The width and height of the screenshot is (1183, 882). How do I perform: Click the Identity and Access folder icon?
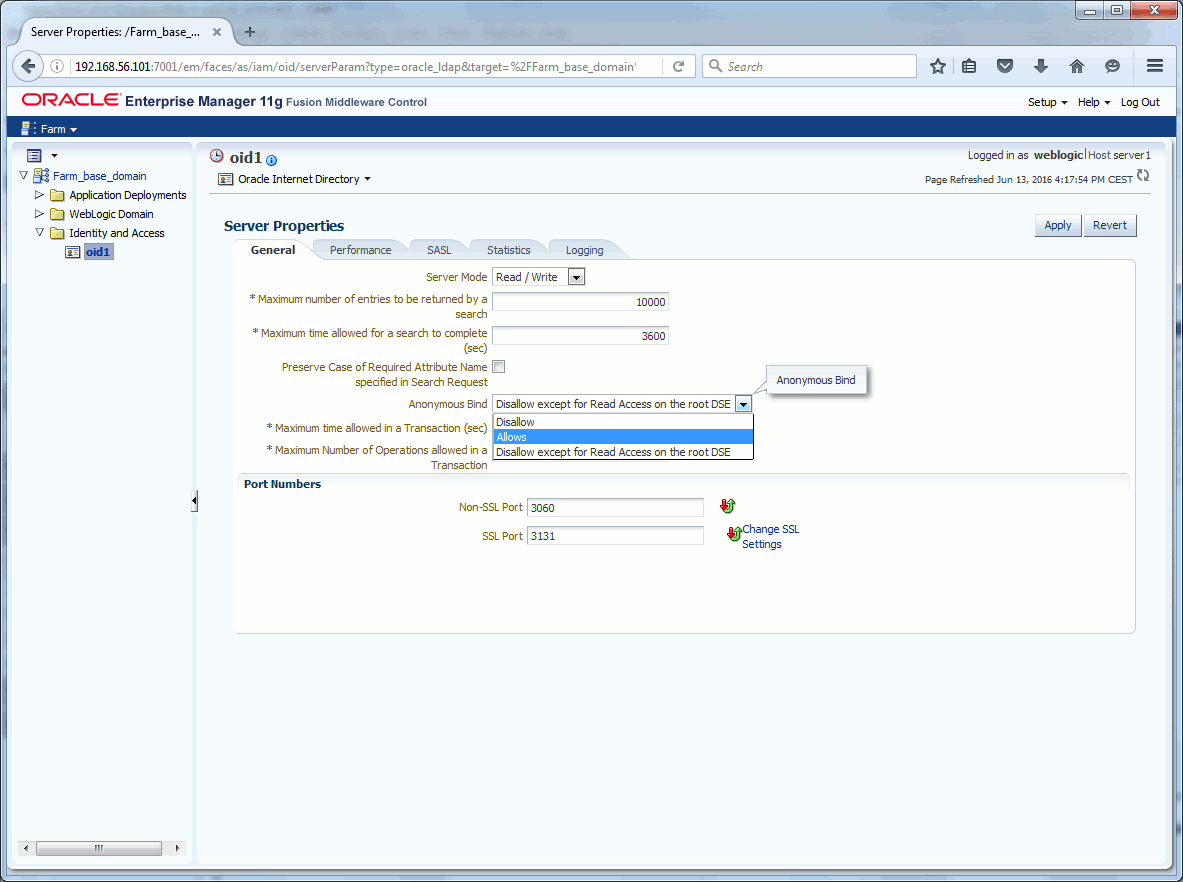tap(57, 233)
